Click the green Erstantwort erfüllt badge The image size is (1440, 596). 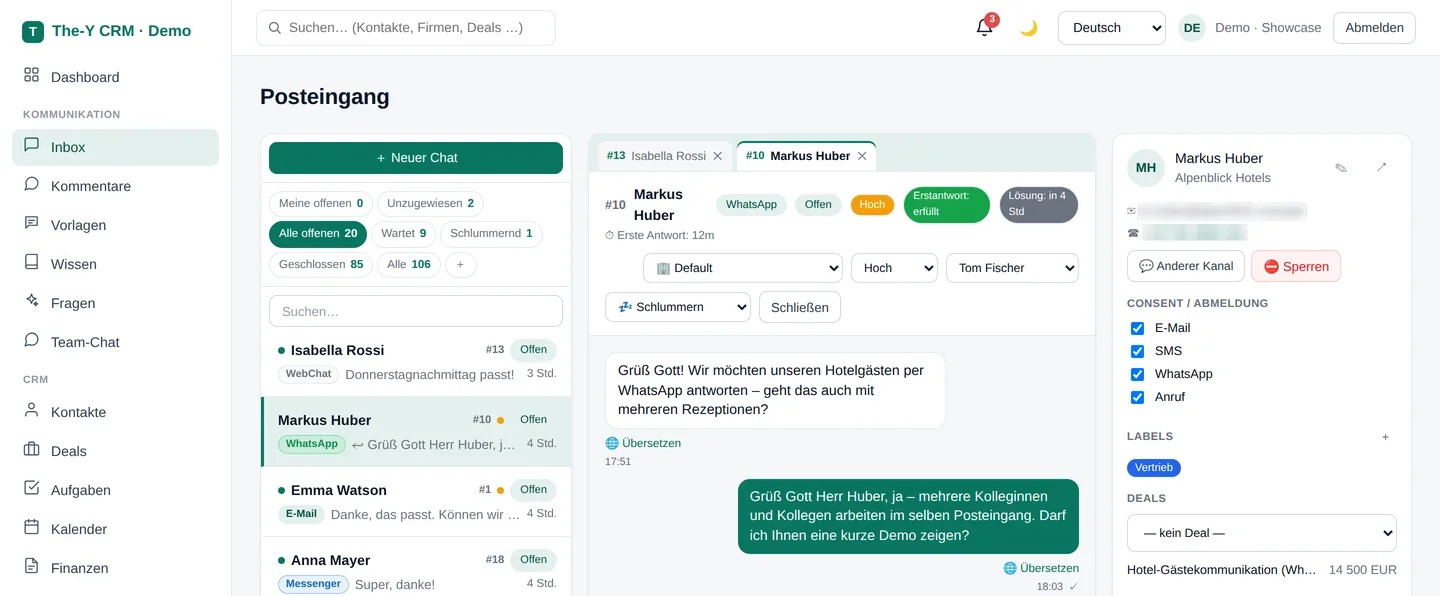pyautogui.click(x=946, y=205)
